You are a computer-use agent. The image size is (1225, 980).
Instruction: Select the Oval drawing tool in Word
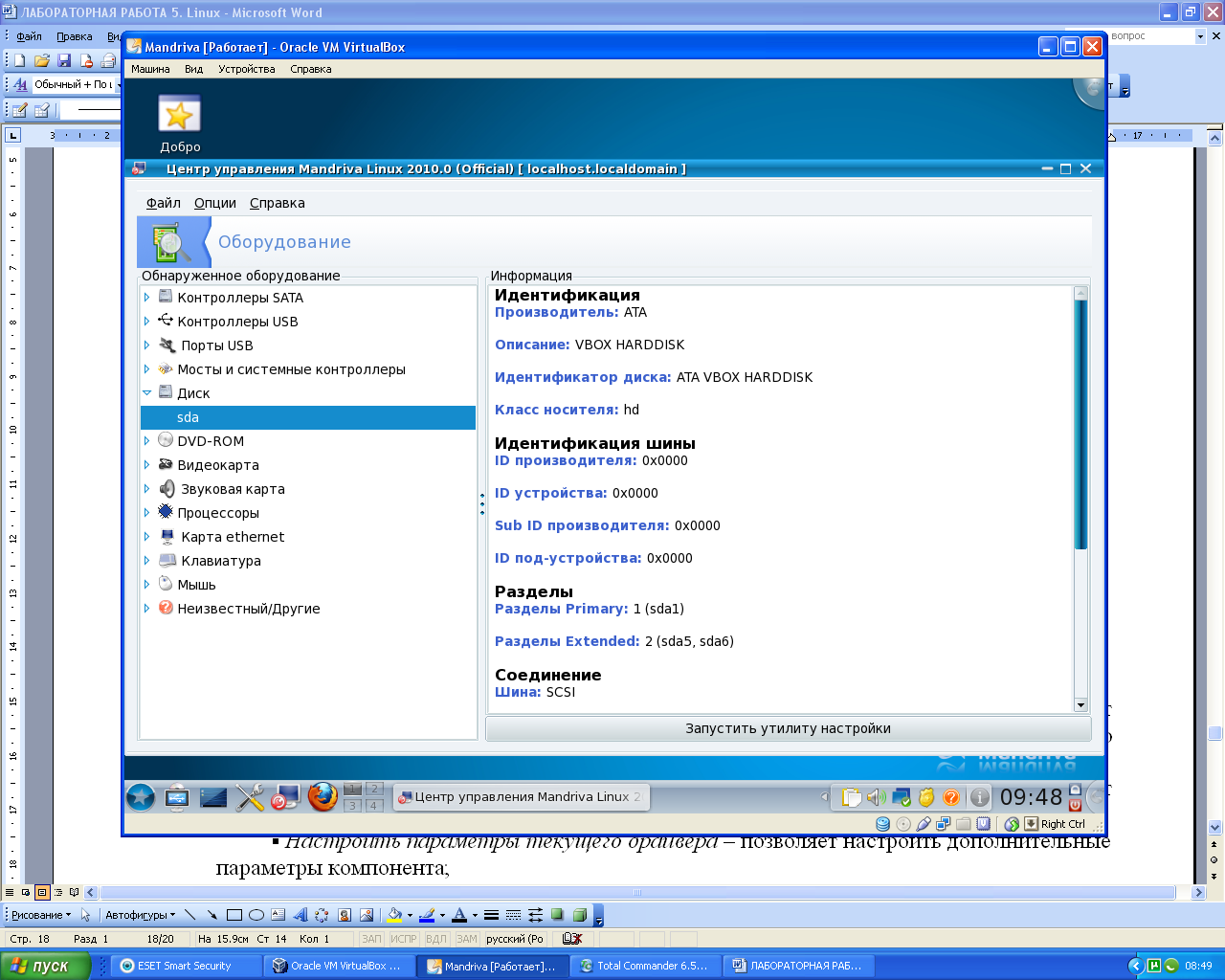point(256,914)
